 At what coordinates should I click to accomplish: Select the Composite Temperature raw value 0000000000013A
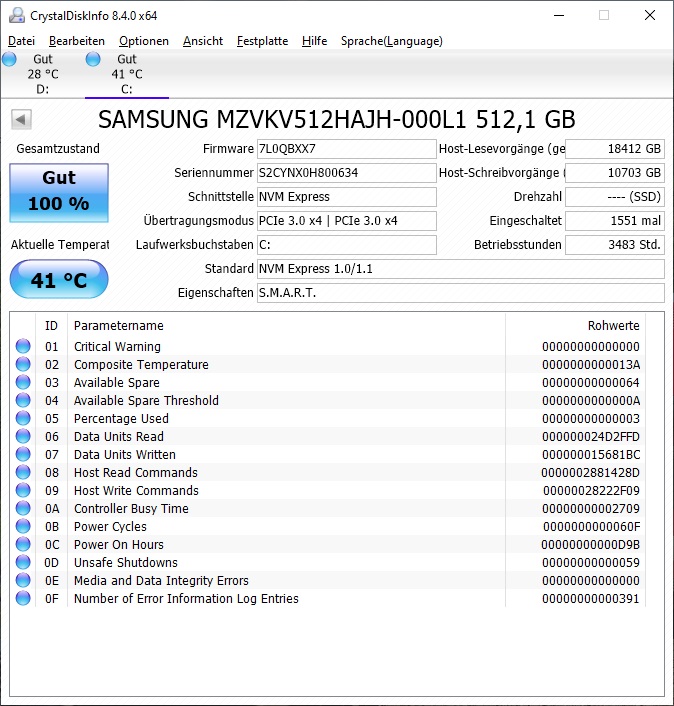coord(591,364)
